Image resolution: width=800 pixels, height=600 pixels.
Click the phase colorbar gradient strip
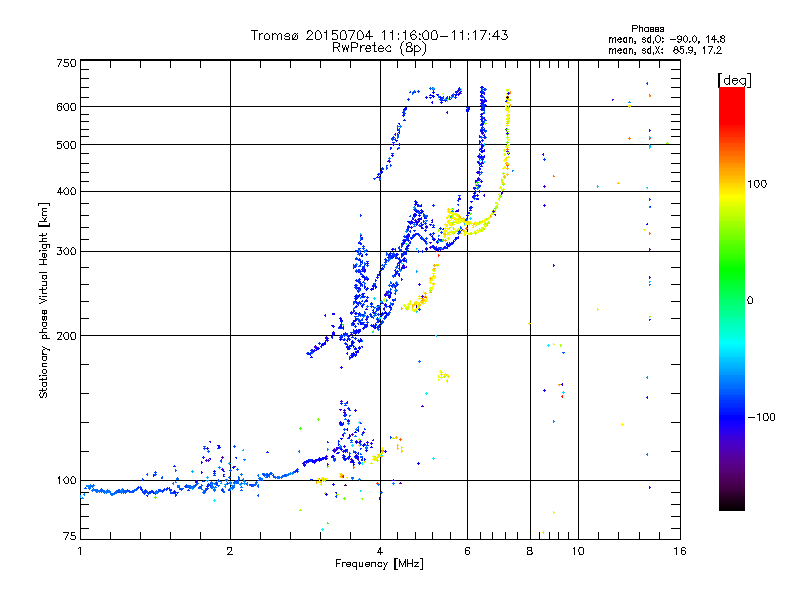[732, 298]
